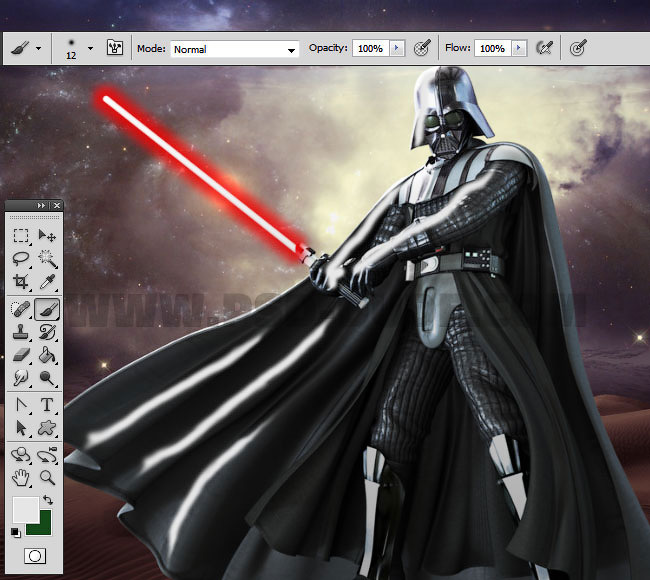The image size is (650, 580).
Task: Select the Spot Healing Brush tool
Action: pos(20,309)
